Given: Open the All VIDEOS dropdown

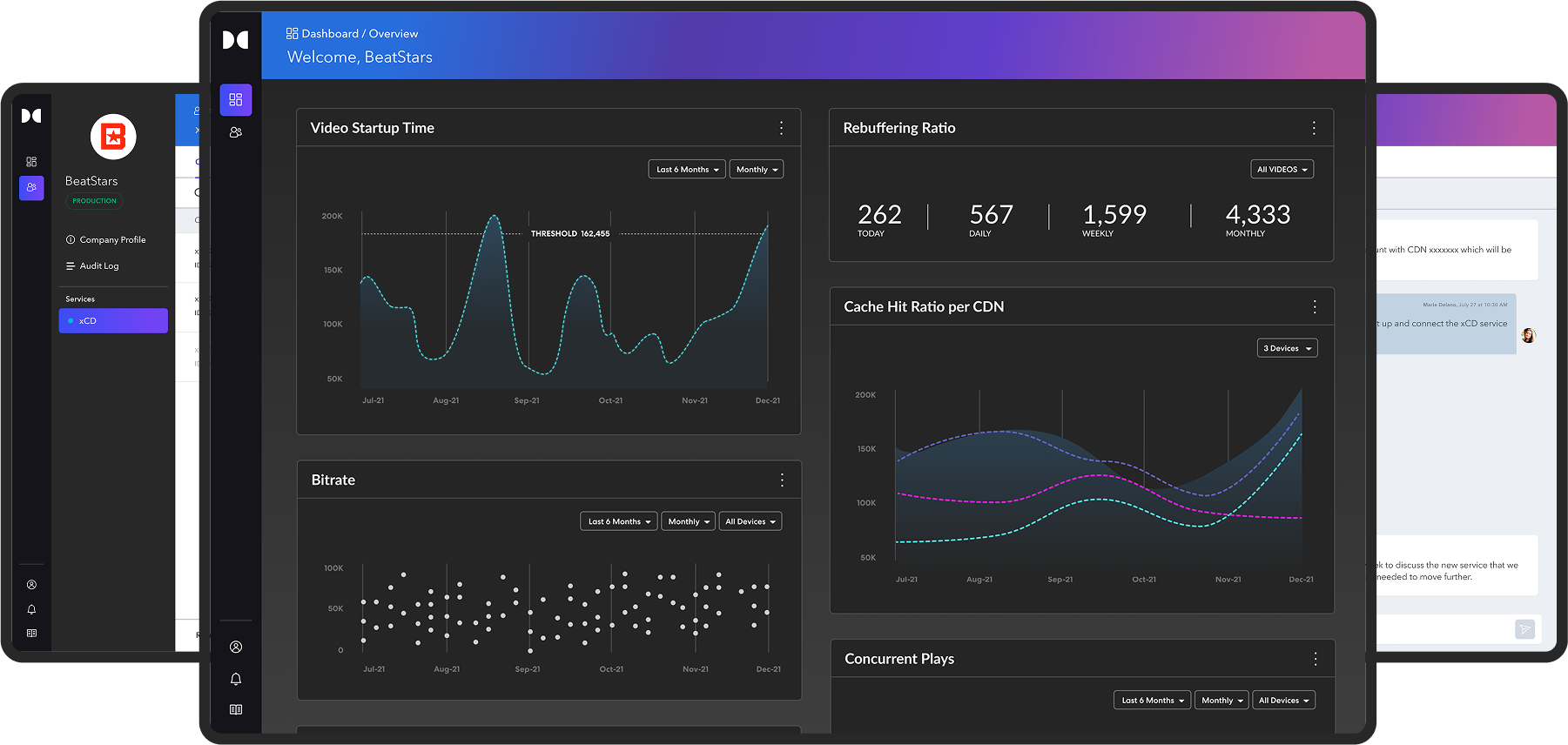Looking at the screenshot, I should click(x=1282, y=170).
